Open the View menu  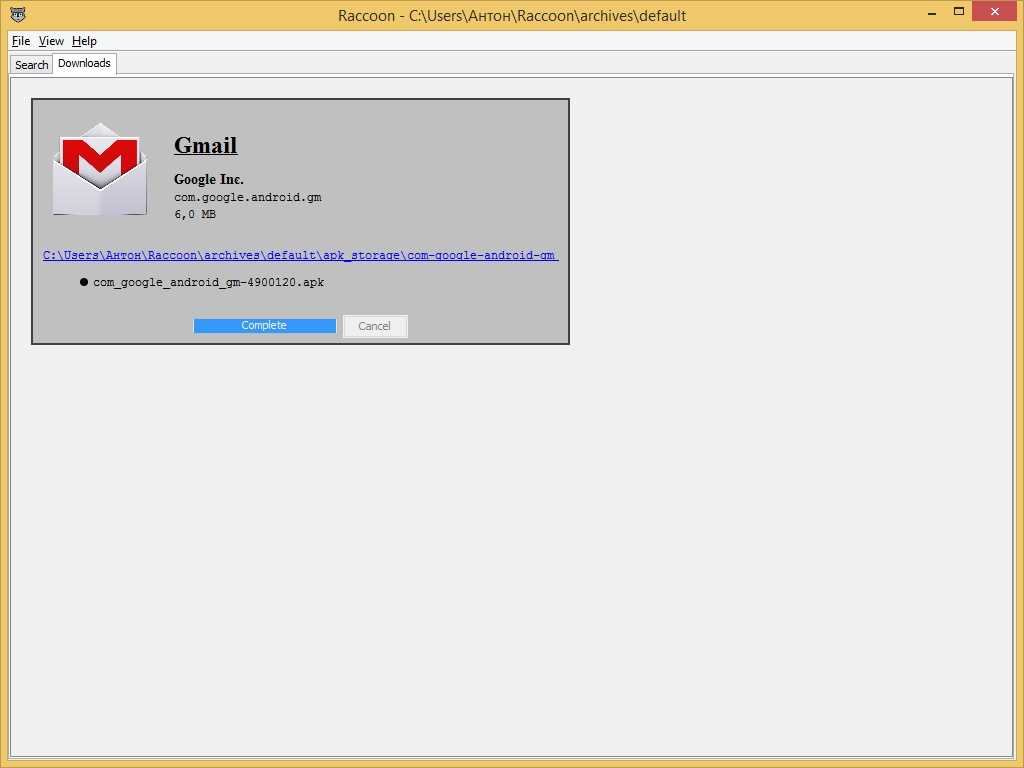tap(51, 41)
